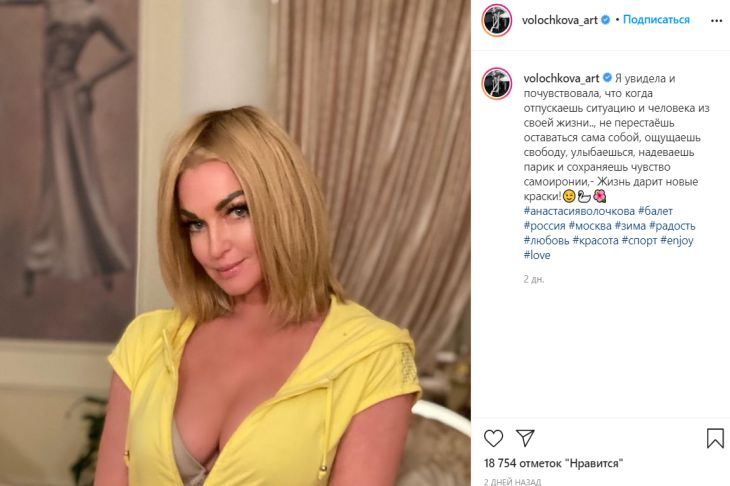Open the #красота hashtag
The width and height of the screenshot is (730, 486).
click(x=595, y=241)
